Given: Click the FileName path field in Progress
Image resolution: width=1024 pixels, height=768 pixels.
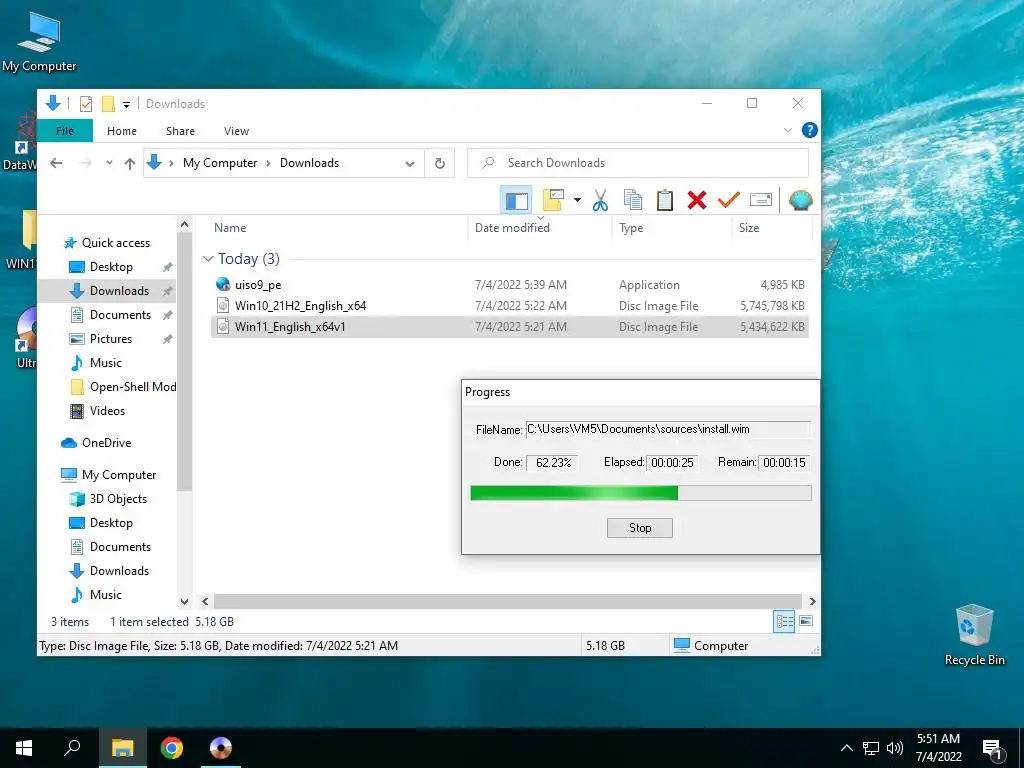Looking at the screenshot, I should coord(668,429).
